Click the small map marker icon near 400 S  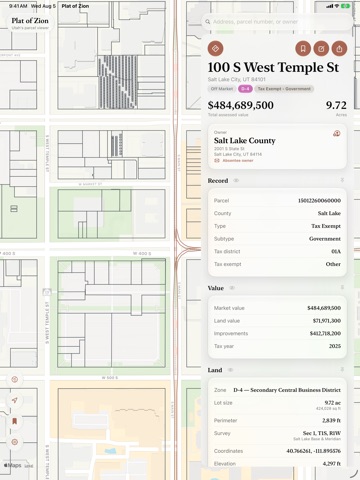click(x=47, y=292)
